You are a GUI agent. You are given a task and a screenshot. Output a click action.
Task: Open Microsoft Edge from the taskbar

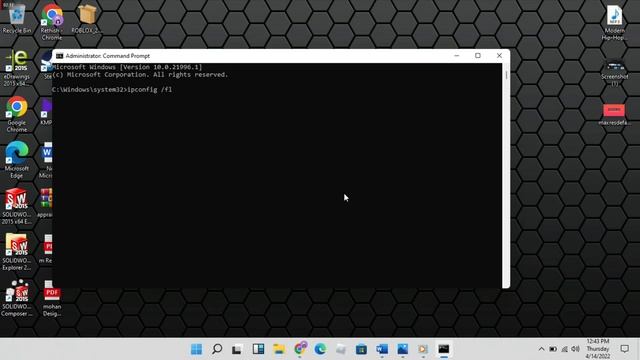(x=320, y=349)
